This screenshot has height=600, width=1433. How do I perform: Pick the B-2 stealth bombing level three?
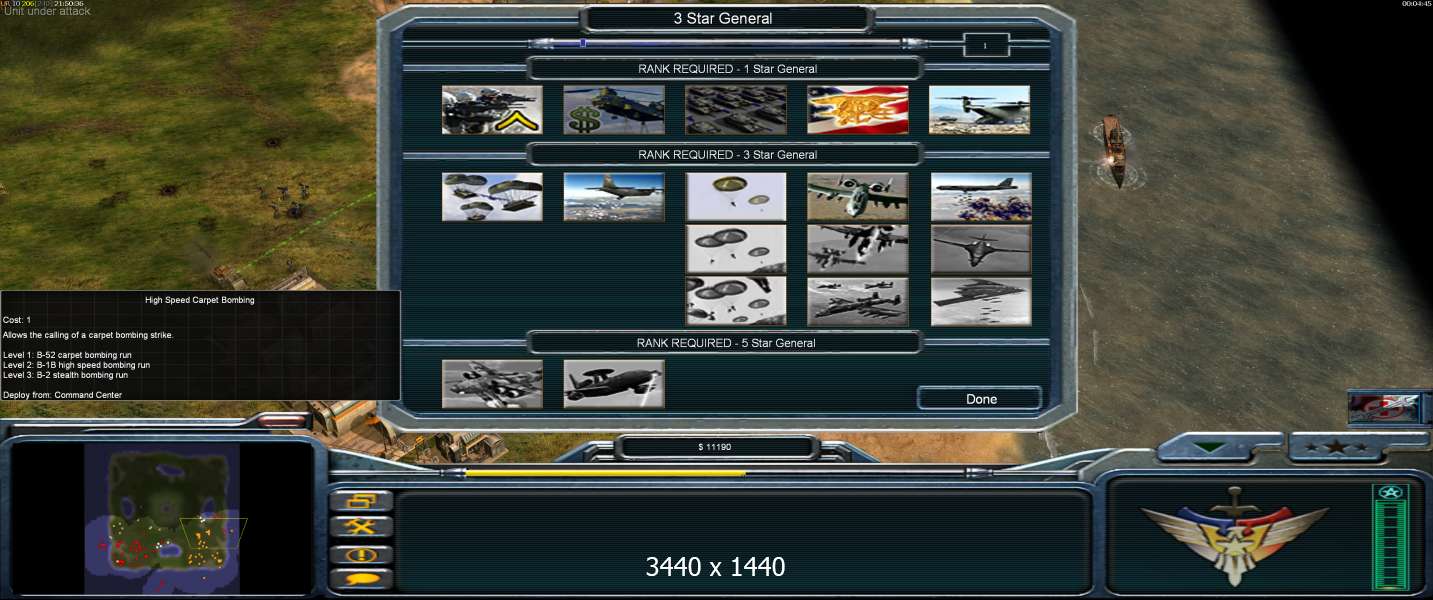(x=981, y=301)
